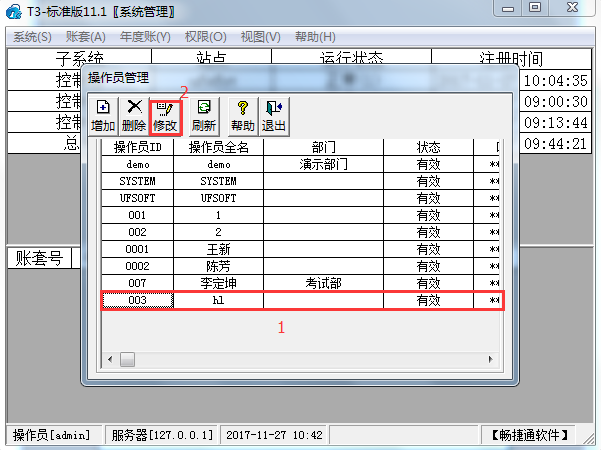Click the horizontal scrollbar right arrow
The width and height of the screenshot is (601, 450).
pos(491,360)
